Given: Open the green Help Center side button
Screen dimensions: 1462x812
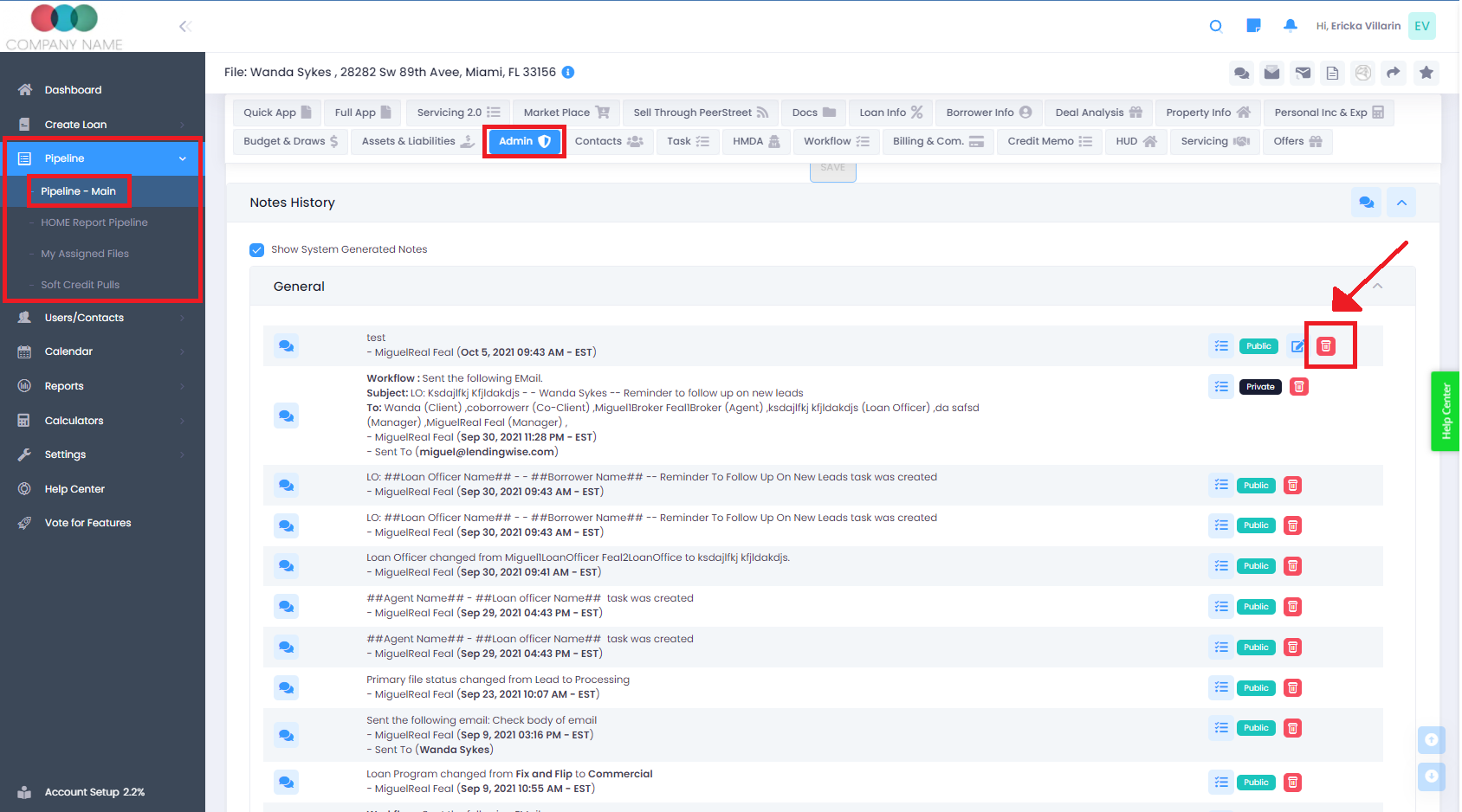Looking at the screenshot, I should [1445, 411].
